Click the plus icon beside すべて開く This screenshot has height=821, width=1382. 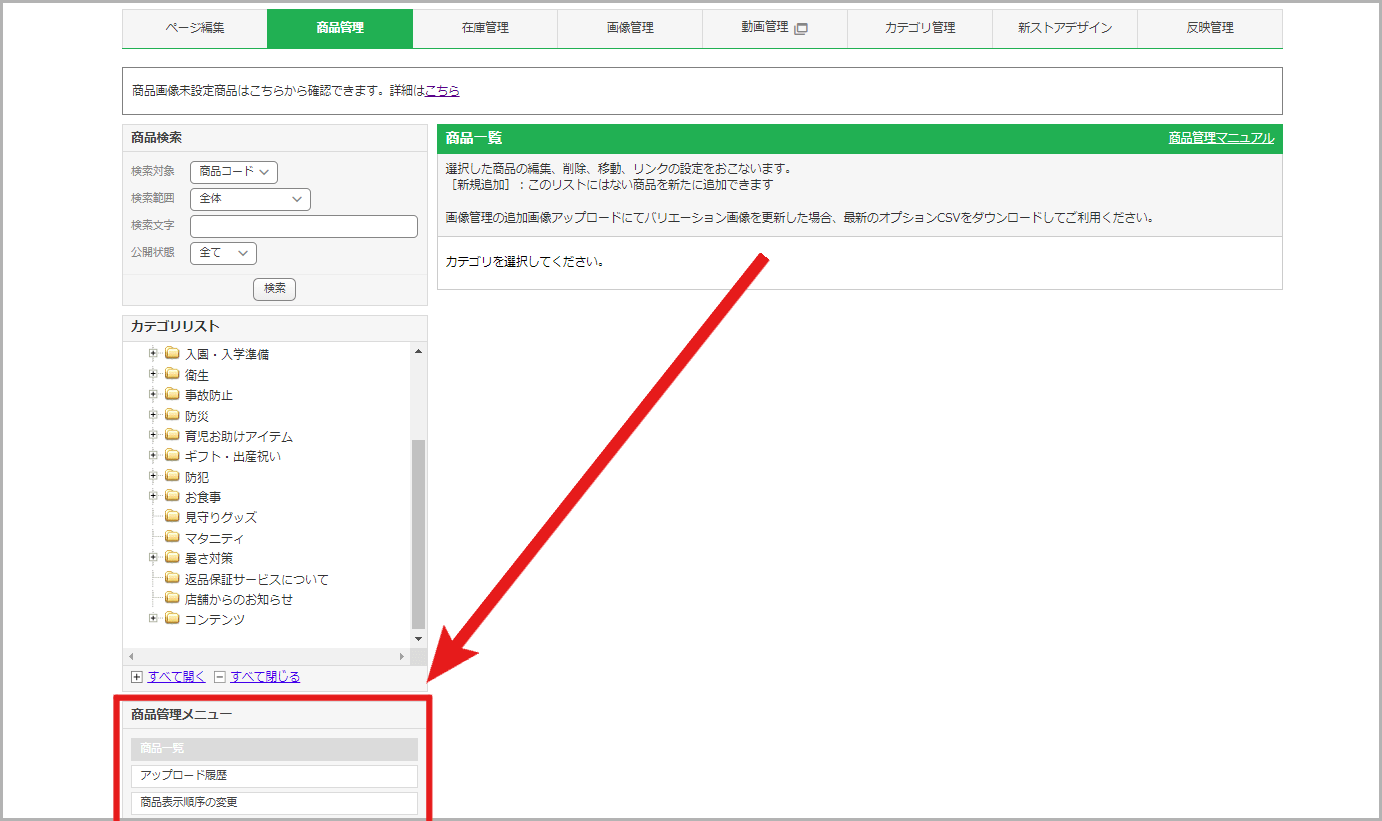tap(137, 677)
